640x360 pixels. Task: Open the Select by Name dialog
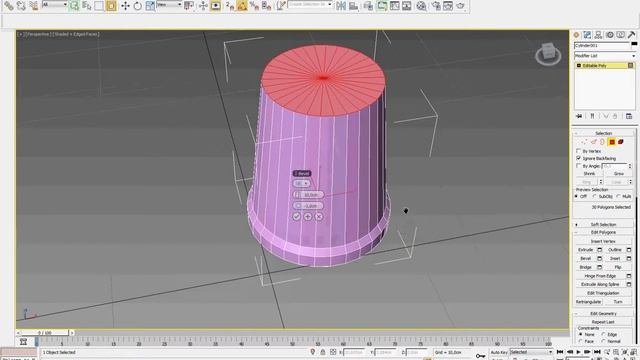[87, 6]
